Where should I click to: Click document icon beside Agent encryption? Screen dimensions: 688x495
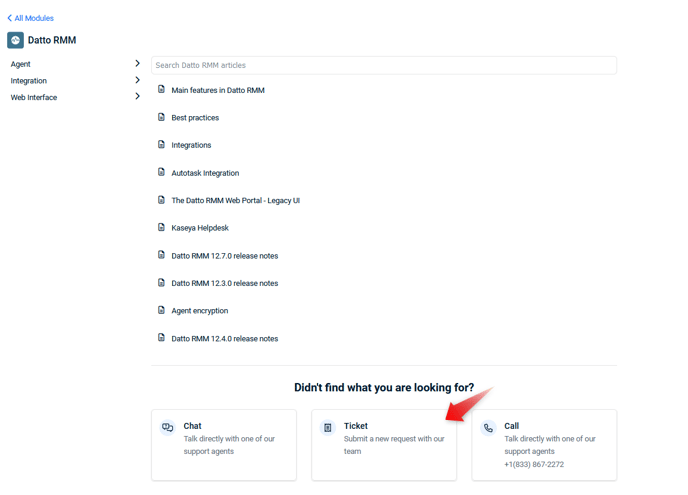click(161, 310)
